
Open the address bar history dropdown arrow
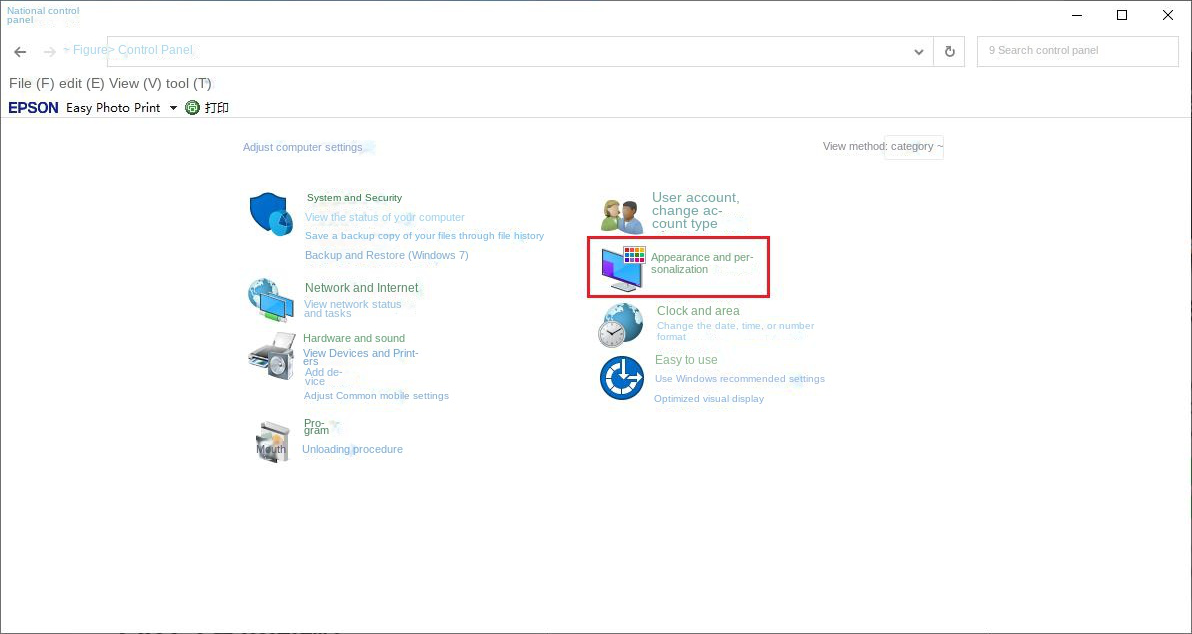tap(919, 52)
